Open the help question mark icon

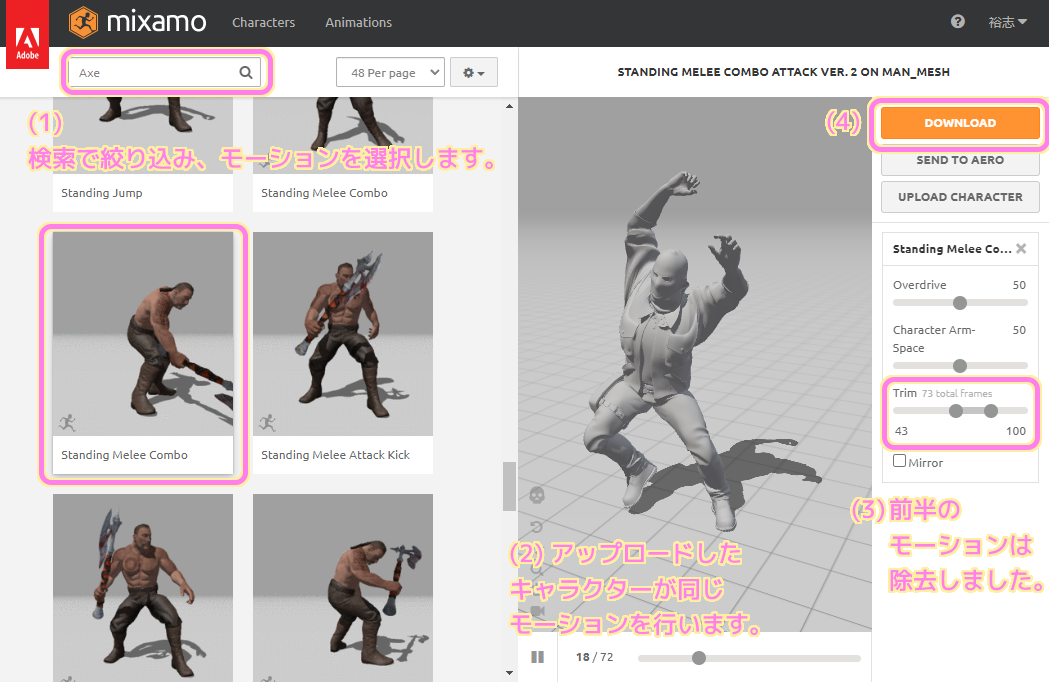957,21
